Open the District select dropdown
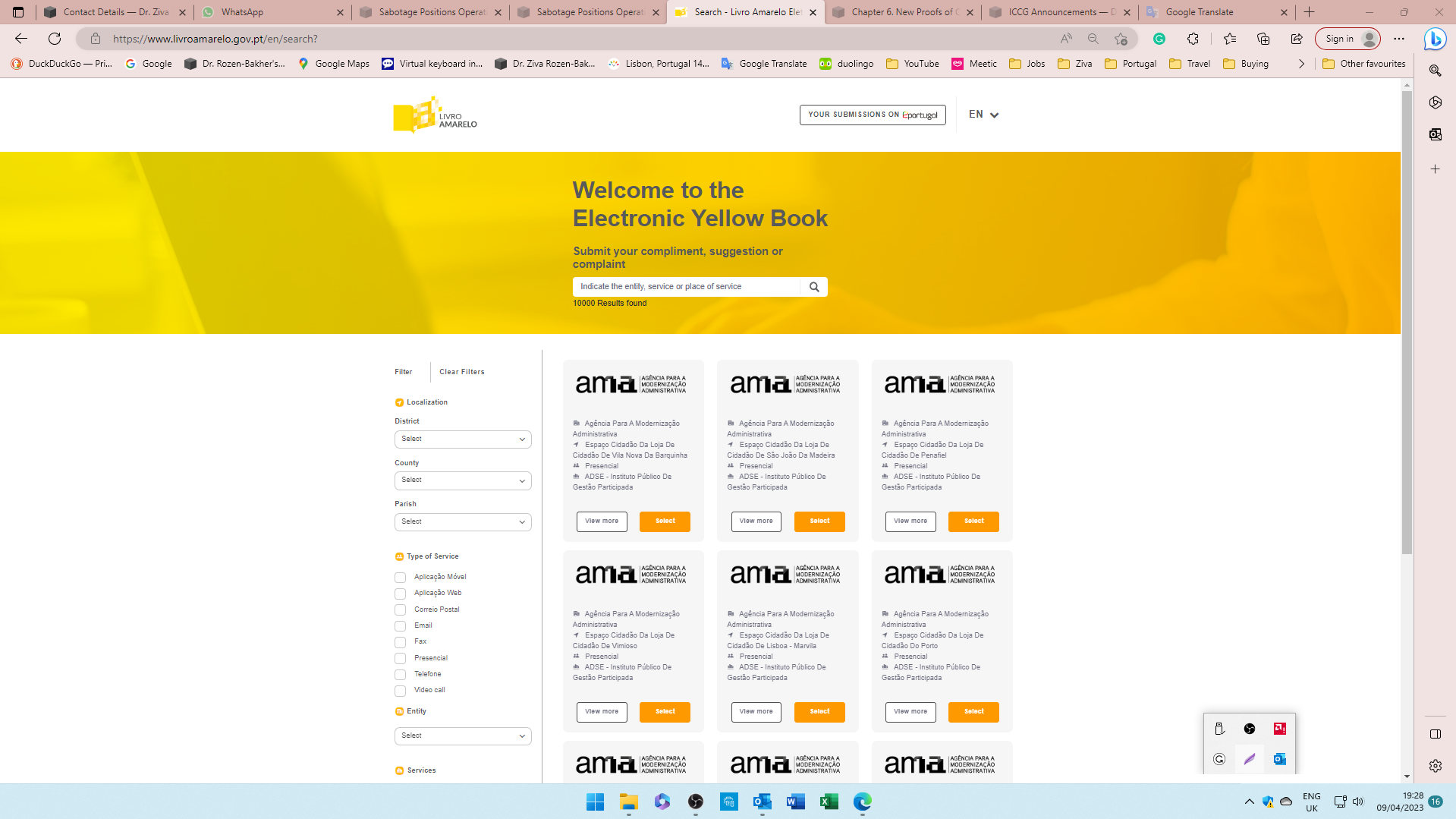The image size is (1456, 819). pos(463,439)
